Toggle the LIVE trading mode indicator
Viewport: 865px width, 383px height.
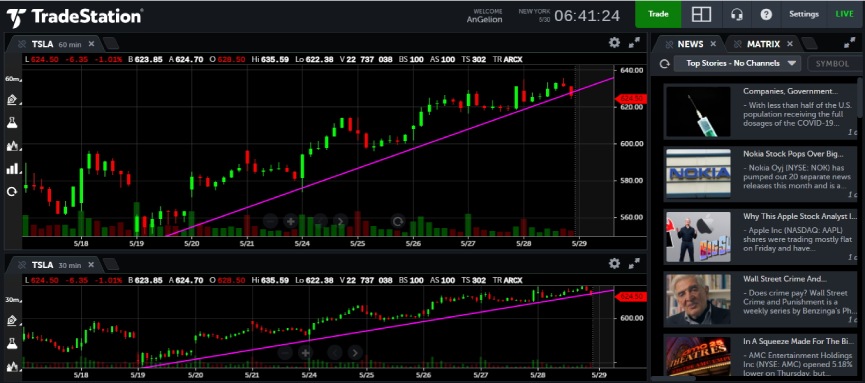[844, 14]
